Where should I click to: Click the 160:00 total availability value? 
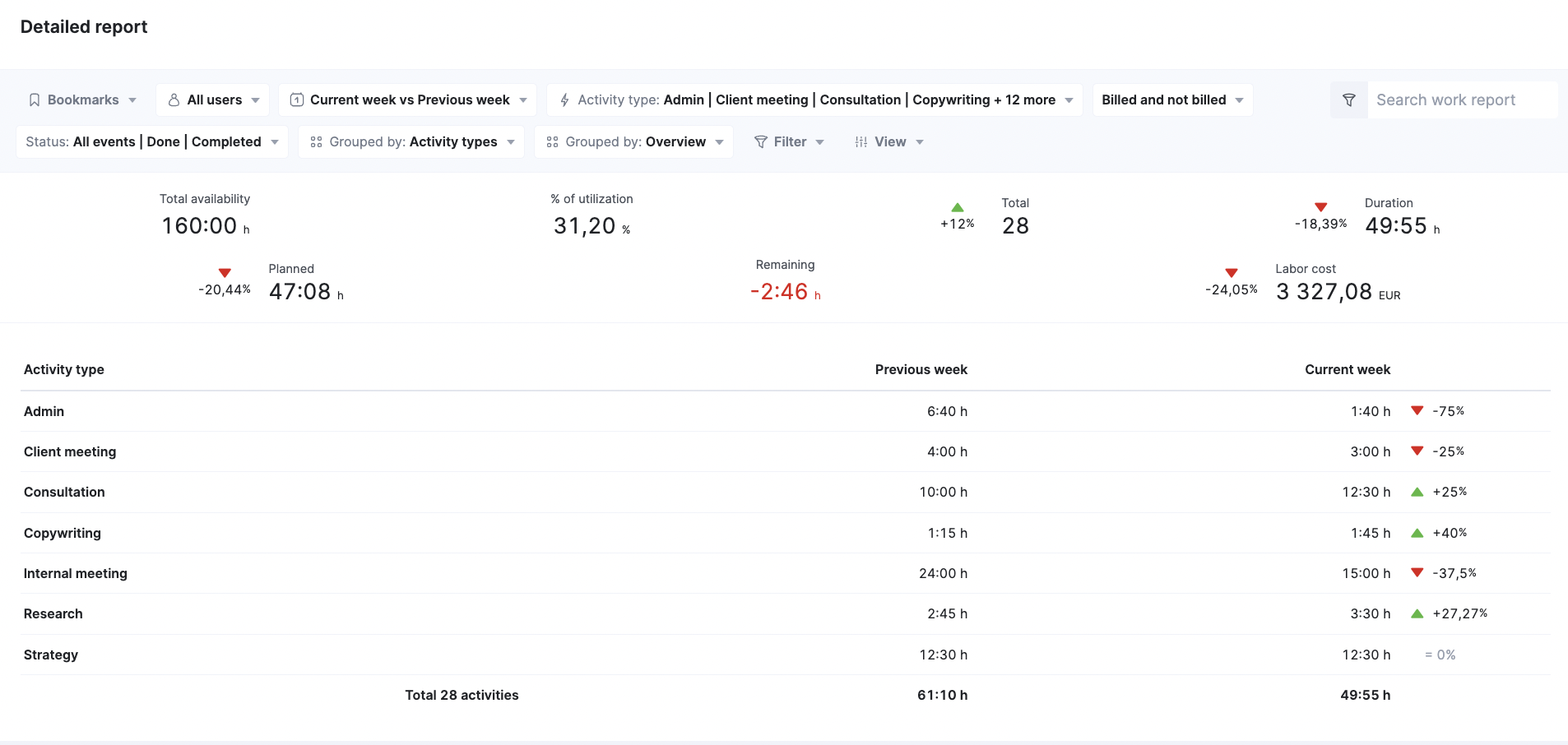tap(206, 226)
